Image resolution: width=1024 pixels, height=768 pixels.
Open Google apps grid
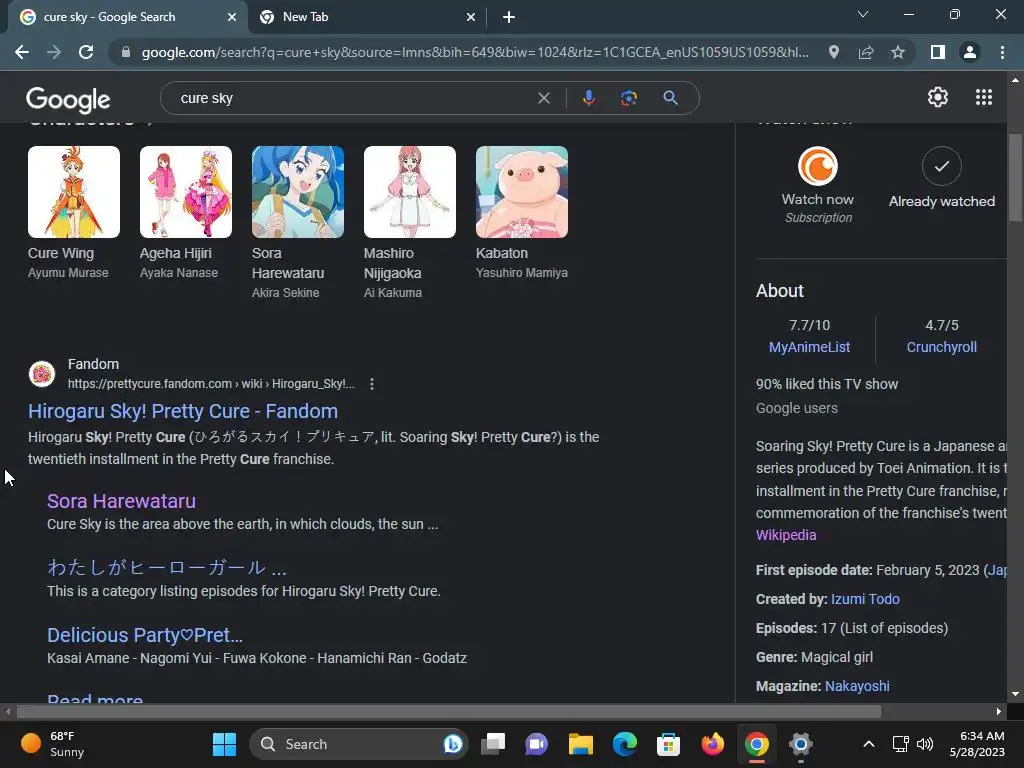(984, 97)
